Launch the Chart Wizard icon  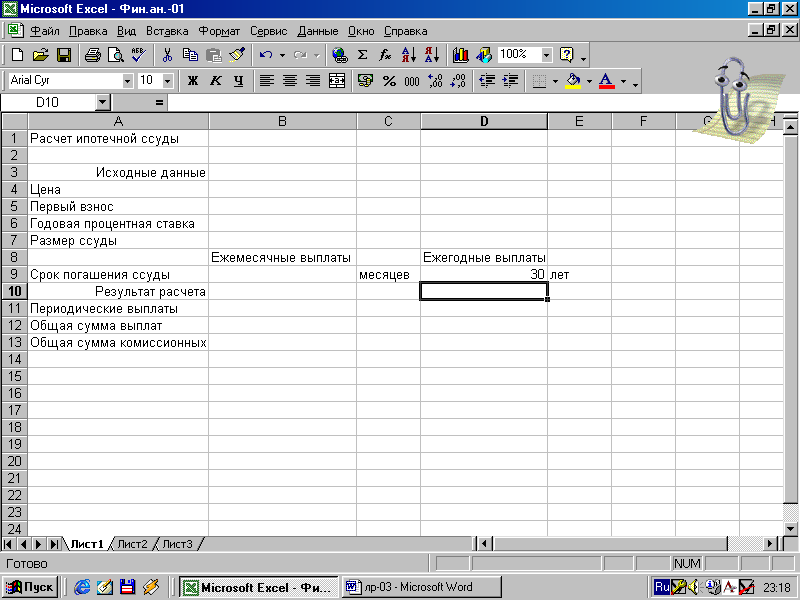coord(460,55)
